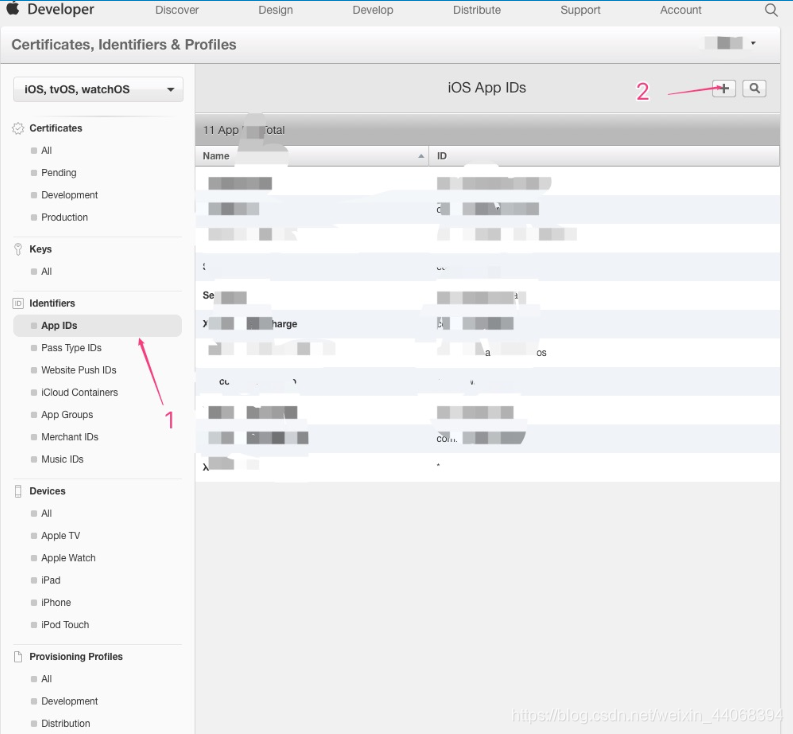The width and height of the screenshot is (793, 734).
Task: Click the Name column header
Action: click(x=312, y=156)
